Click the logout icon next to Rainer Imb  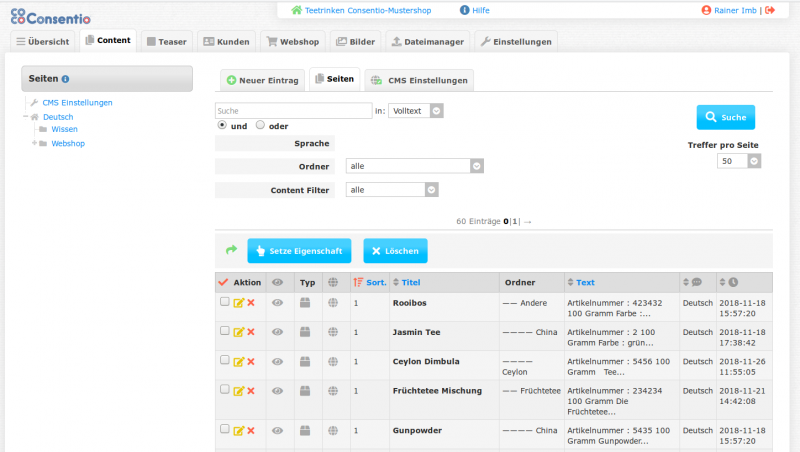click(x=769, y=11)
